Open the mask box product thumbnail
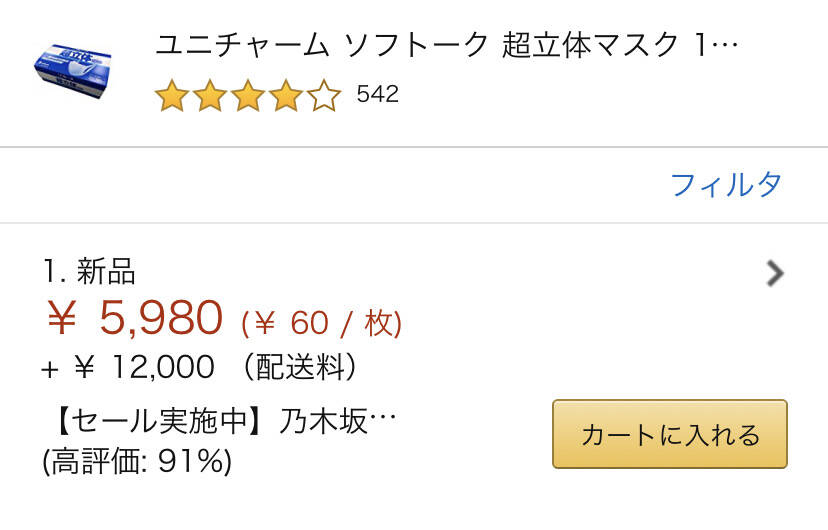828x530 pixels. 72,70
